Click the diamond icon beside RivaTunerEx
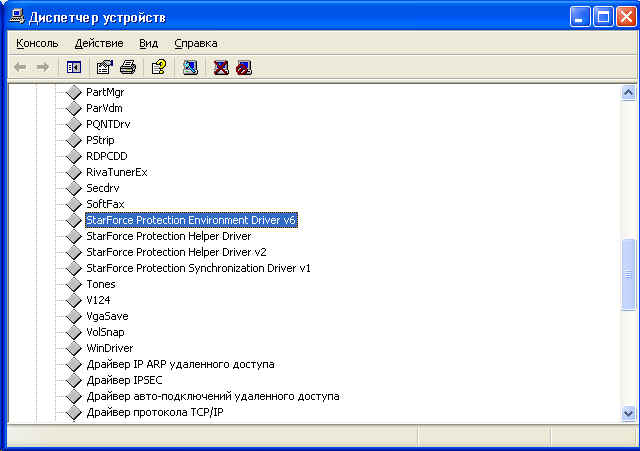Screen dimensions: 640x451 pos(74,172)
